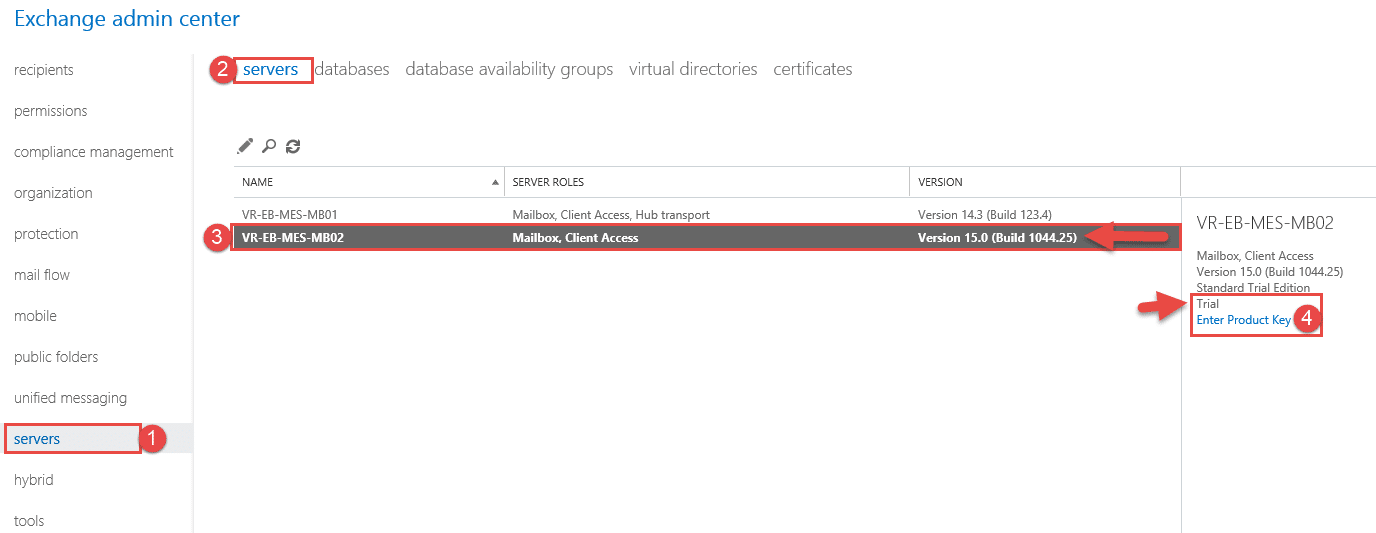Viewport: 1376px width, 533px height.
Task: Click 'Mailbox, Client Access, Hub transport' cell
Action: click(x=611, y=214)
